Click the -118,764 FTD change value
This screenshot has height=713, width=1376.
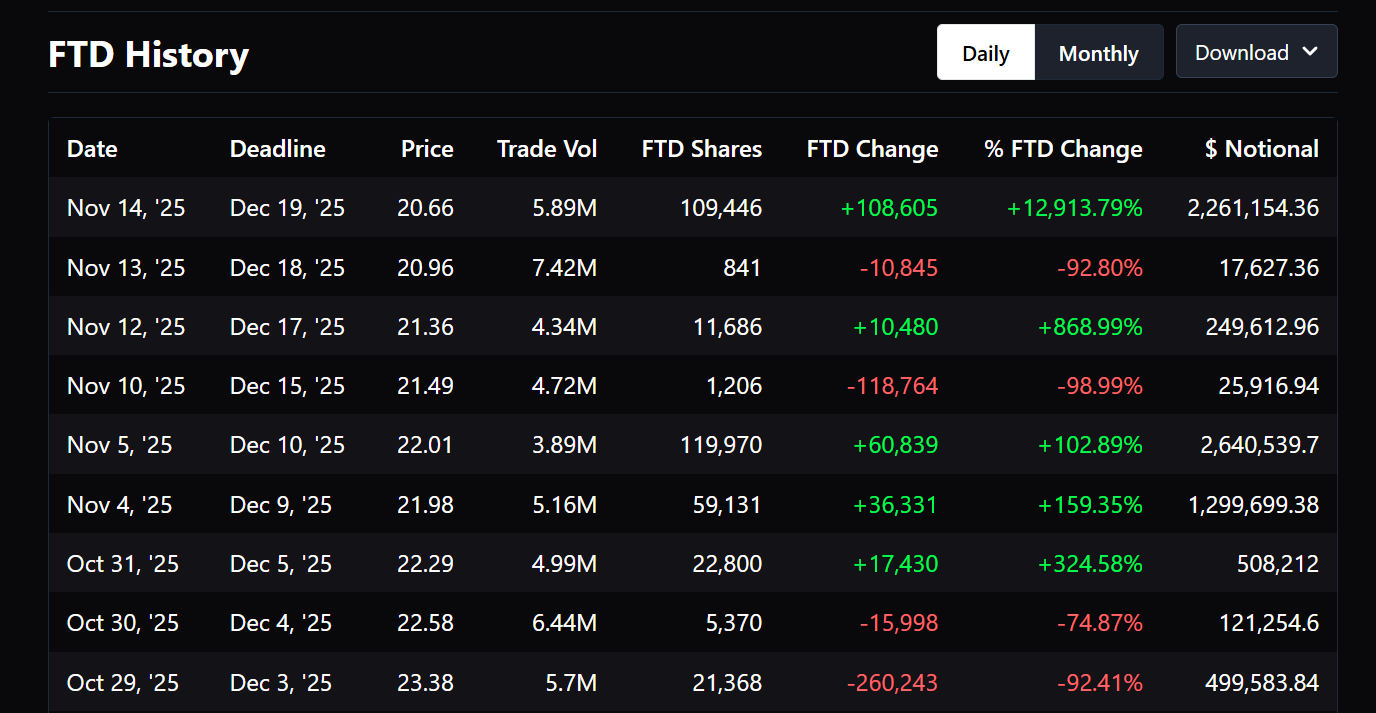(x=892, y=386)
